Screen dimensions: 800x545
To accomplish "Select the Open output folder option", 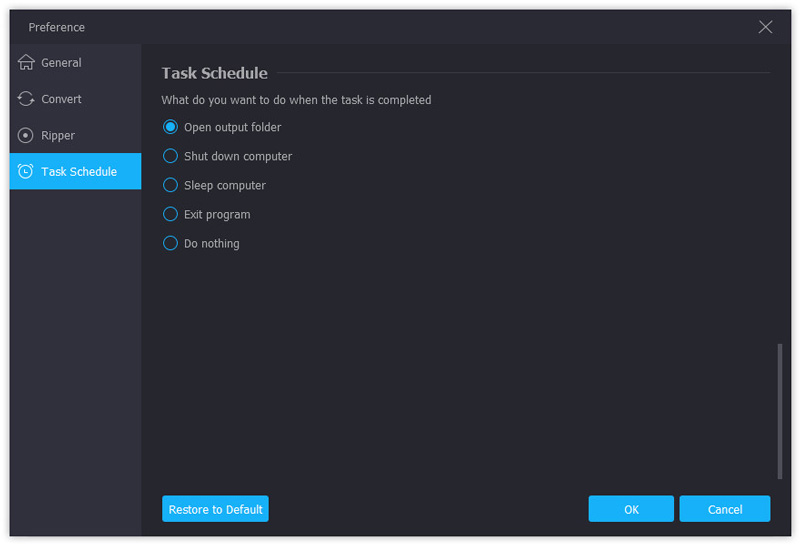I will pos(171,127).
